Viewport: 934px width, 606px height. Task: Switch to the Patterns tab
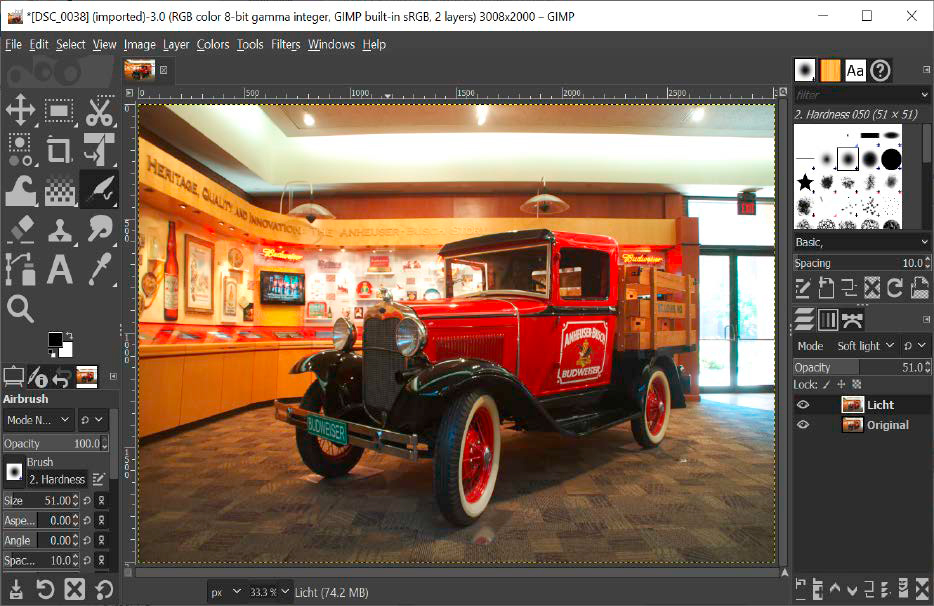point(830,70)
